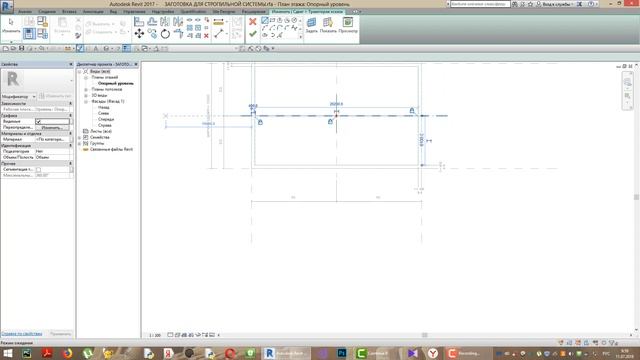Expand the Семейства node
640x360 pixels.
80,138
